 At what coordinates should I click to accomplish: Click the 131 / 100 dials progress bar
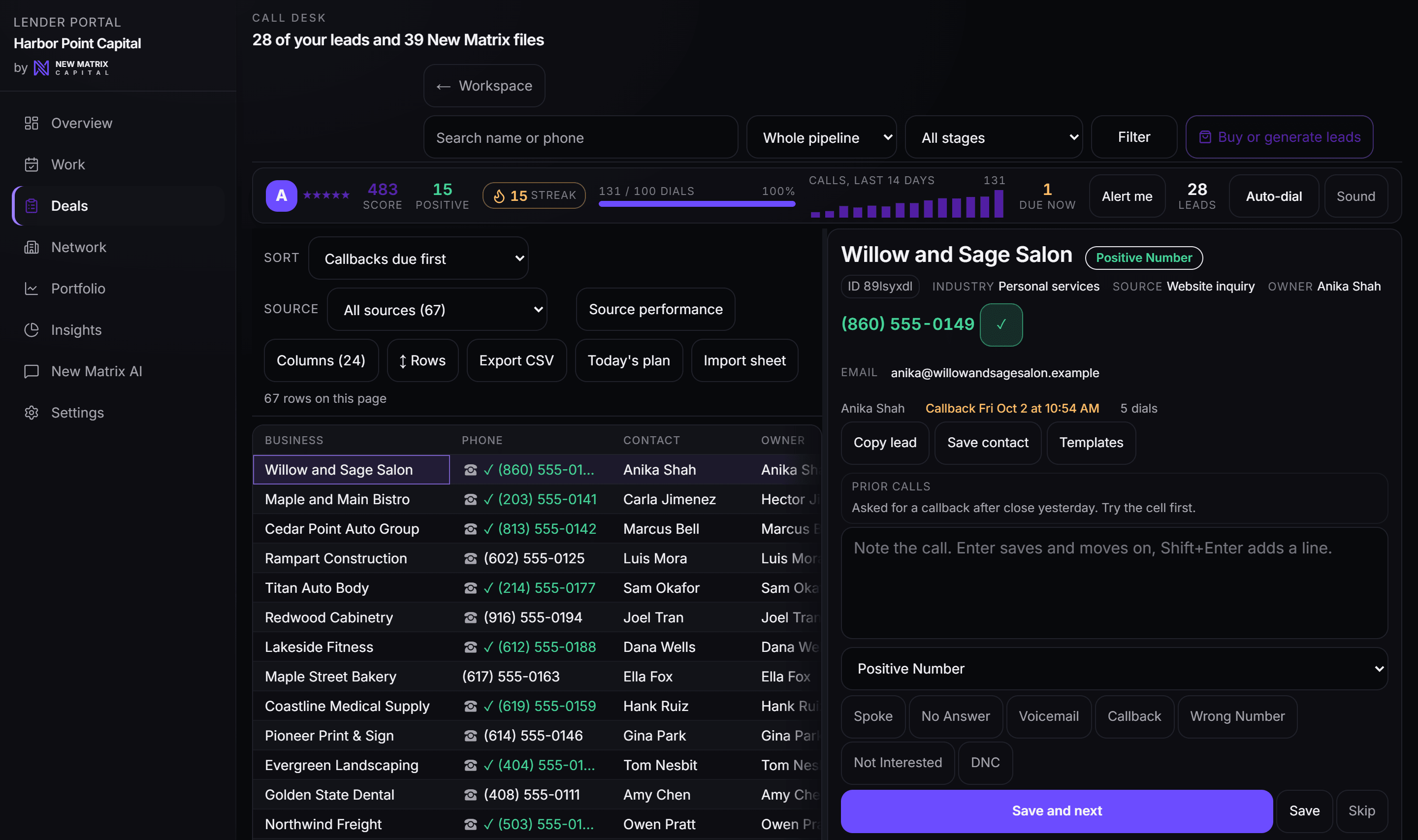[x=697, y=204]
